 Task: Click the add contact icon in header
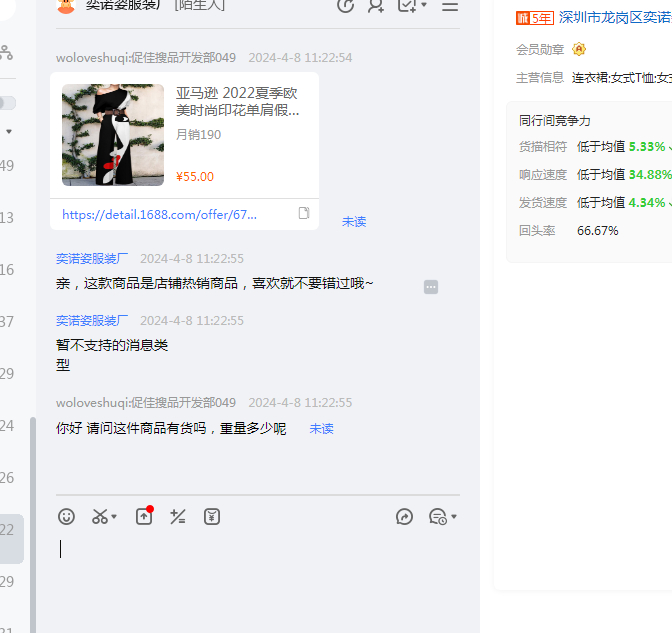tap(376, 6)
